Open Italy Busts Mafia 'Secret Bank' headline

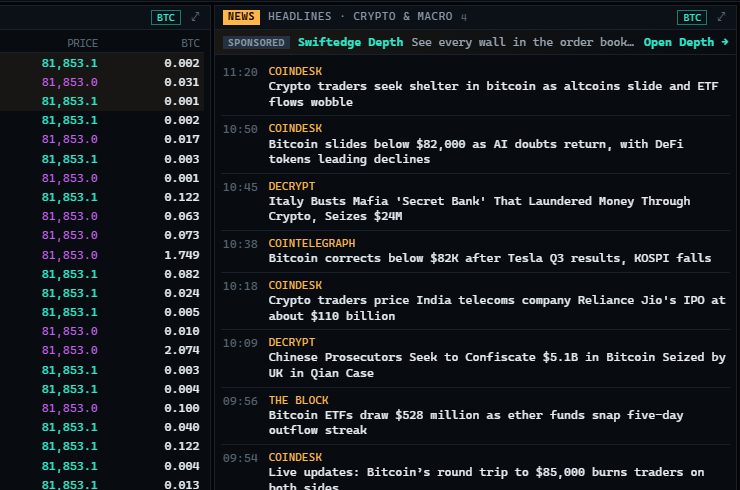coord(479,209)
